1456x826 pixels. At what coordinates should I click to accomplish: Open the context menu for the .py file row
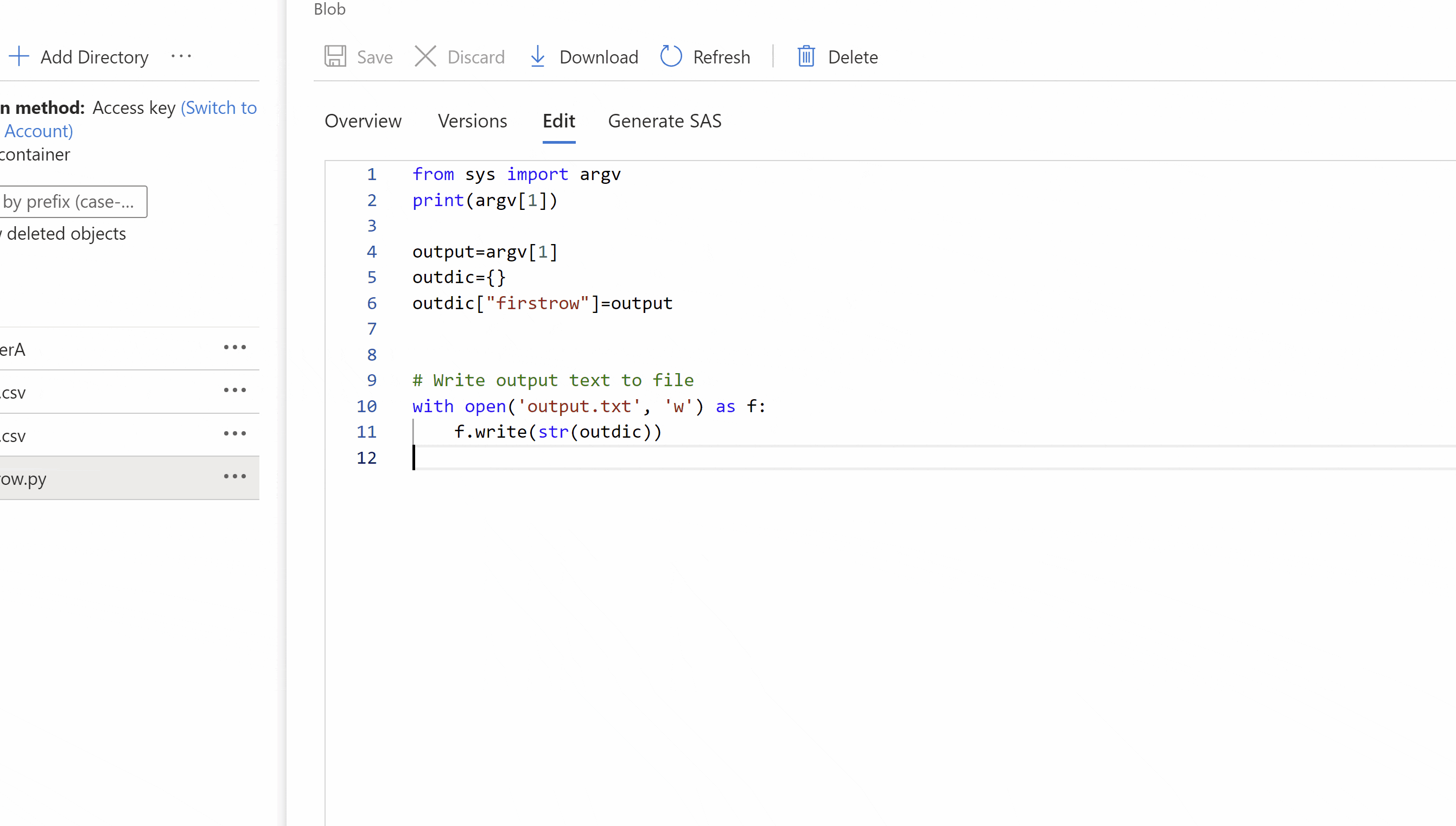234,477
